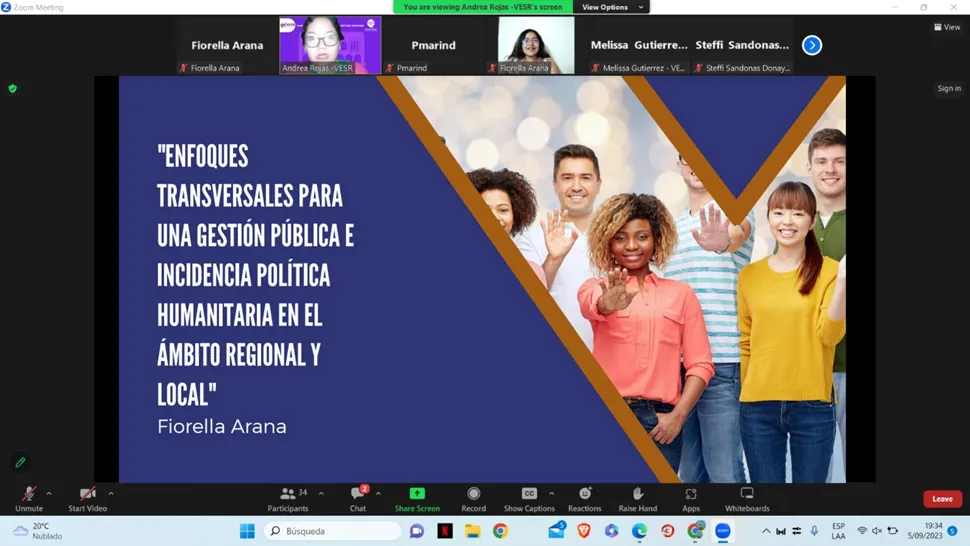Open the Apps panel
The image size is (970, 546).
pyautogui.click(x=691, y=497)
